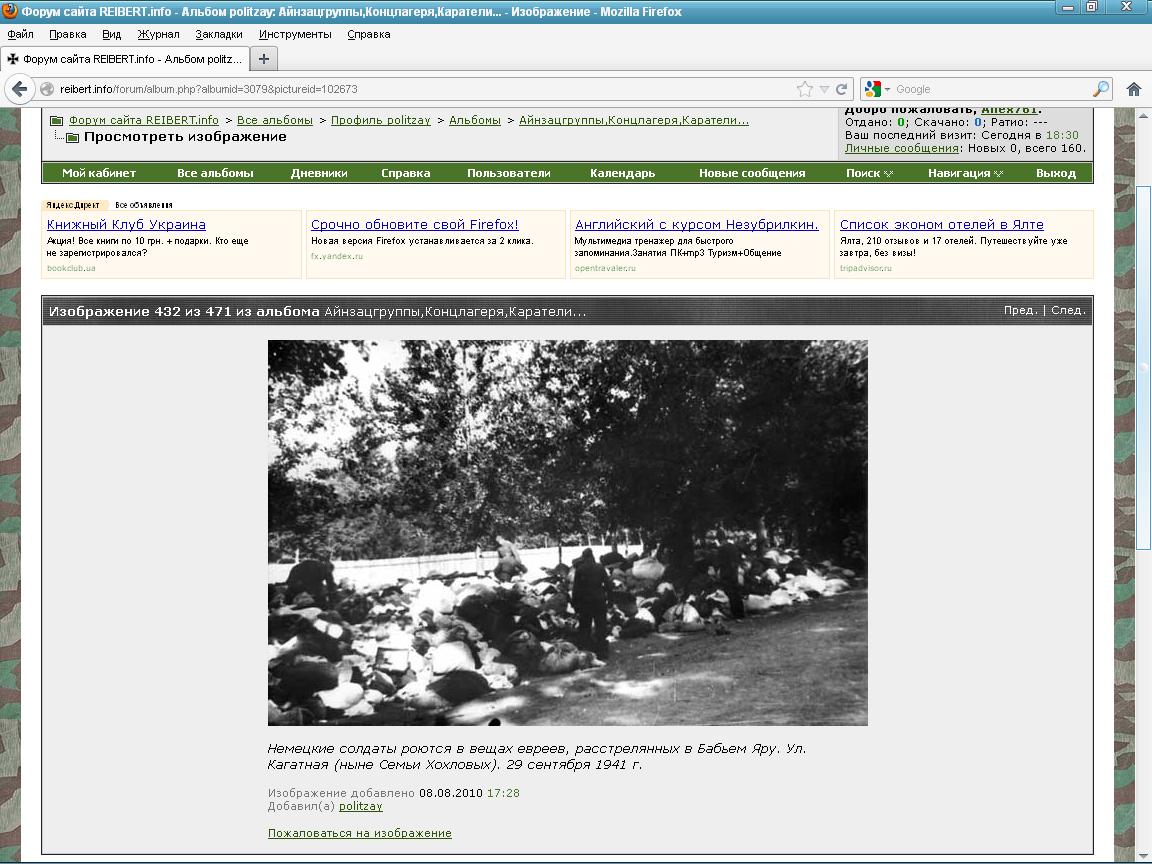This screenshot has width=1152, height=864.
Task: Click the scrollbar up arrow
Action: click(x=1144, y=115)
